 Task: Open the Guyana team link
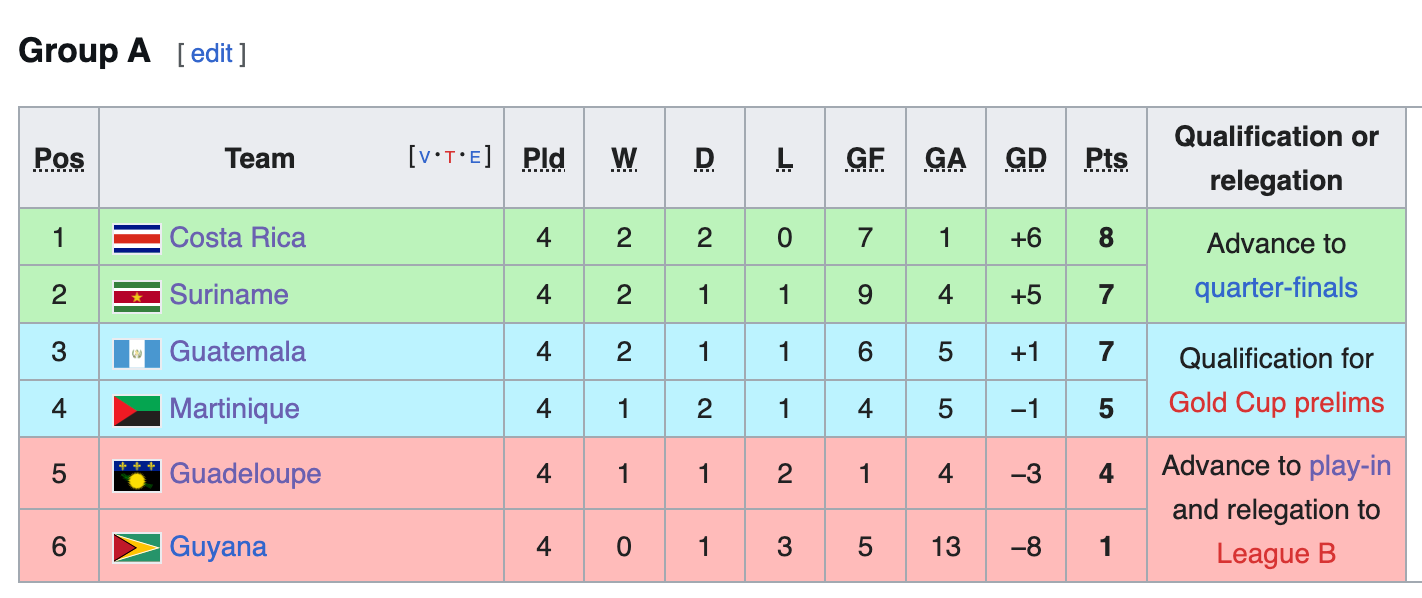coord(218,547)
